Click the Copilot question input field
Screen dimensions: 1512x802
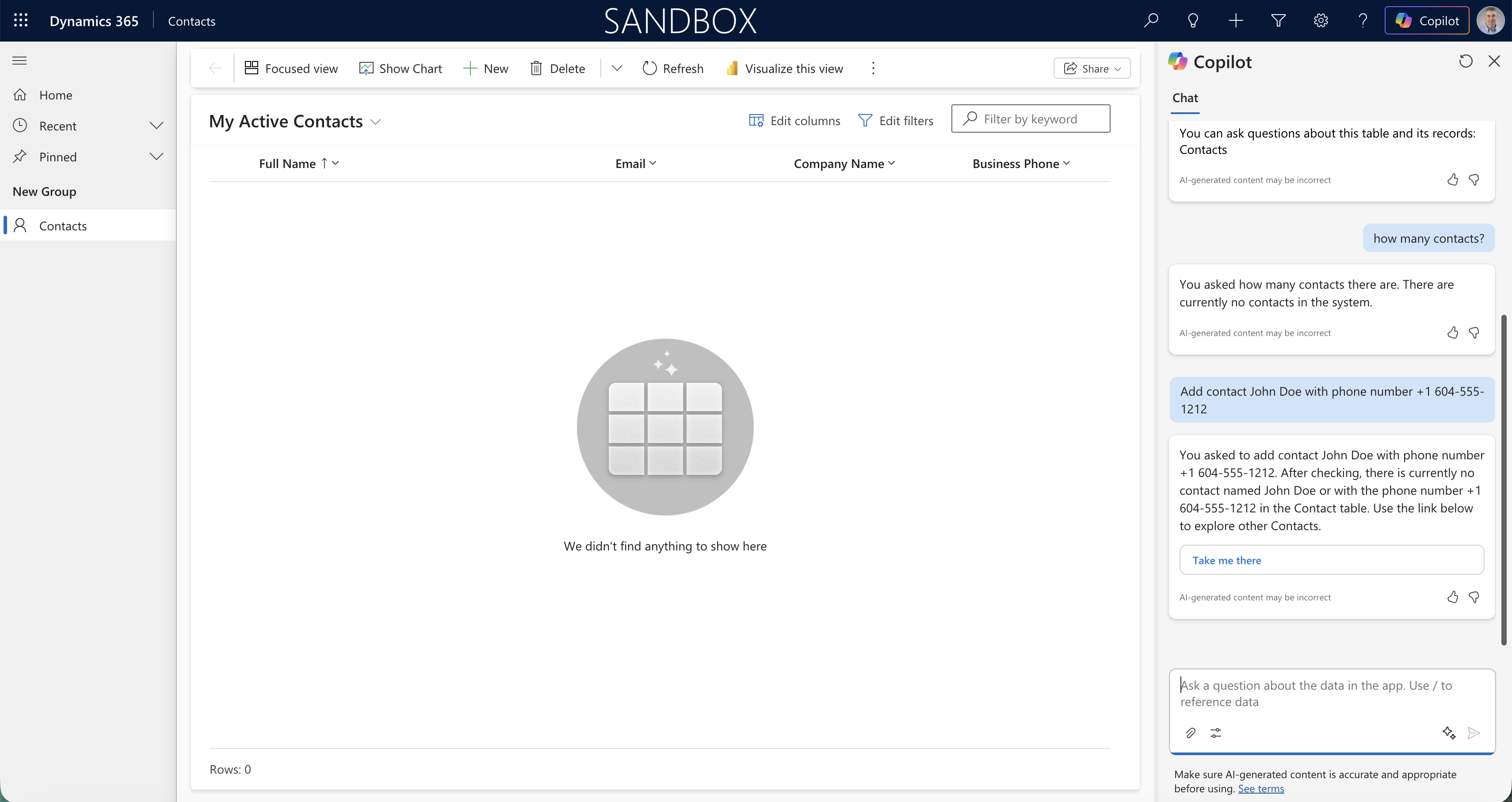(1332, 694)
